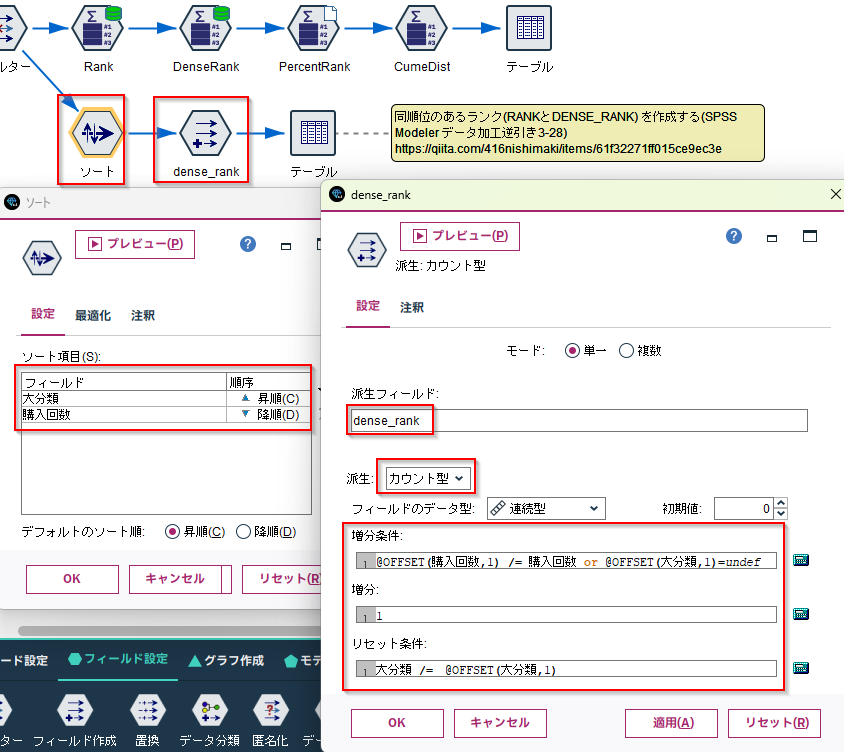Screen dimensions: 844x752
Task: Click horizontal scrollbar below ソート dialog
Action: [170, 630]
